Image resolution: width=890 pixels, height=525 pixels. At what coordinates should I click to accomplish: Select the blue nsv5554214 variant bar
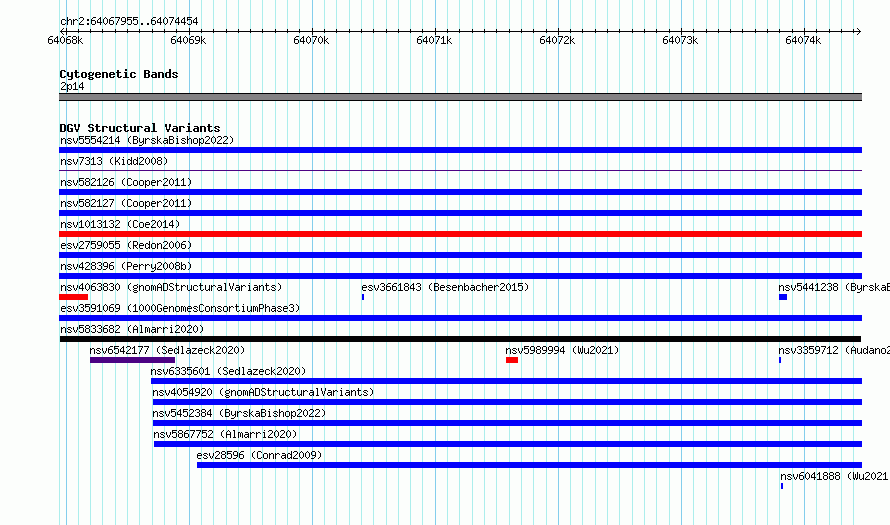(460, 150)
